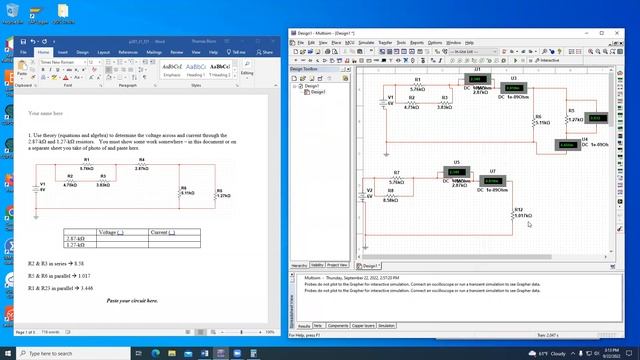Click the U1 multimeter display in schematic
Image resolution: width=640 pixels, height=360 pixels.
(x=478, y=79)
